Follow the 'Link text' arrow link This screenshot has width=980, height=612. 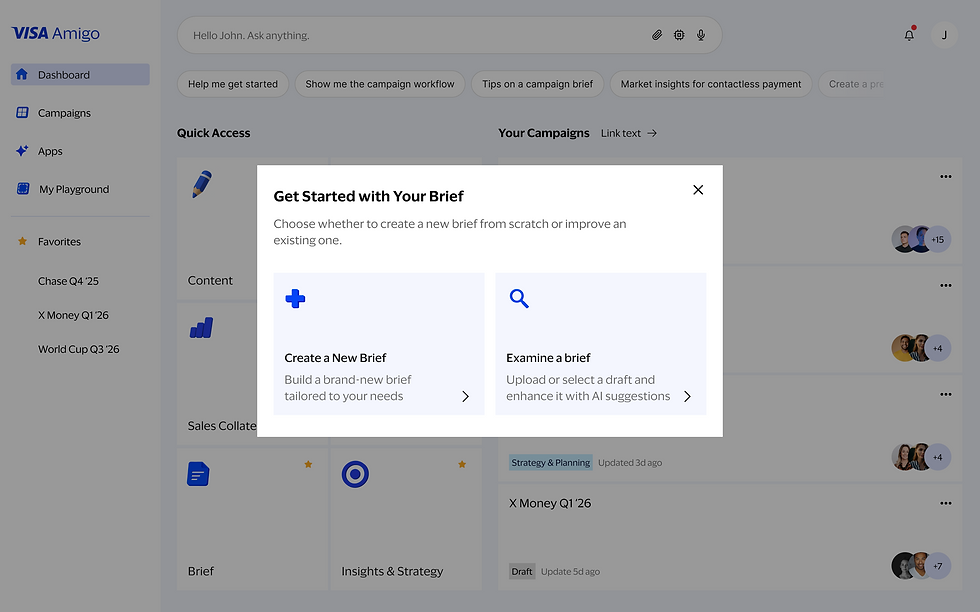click(x=629, y=133)
